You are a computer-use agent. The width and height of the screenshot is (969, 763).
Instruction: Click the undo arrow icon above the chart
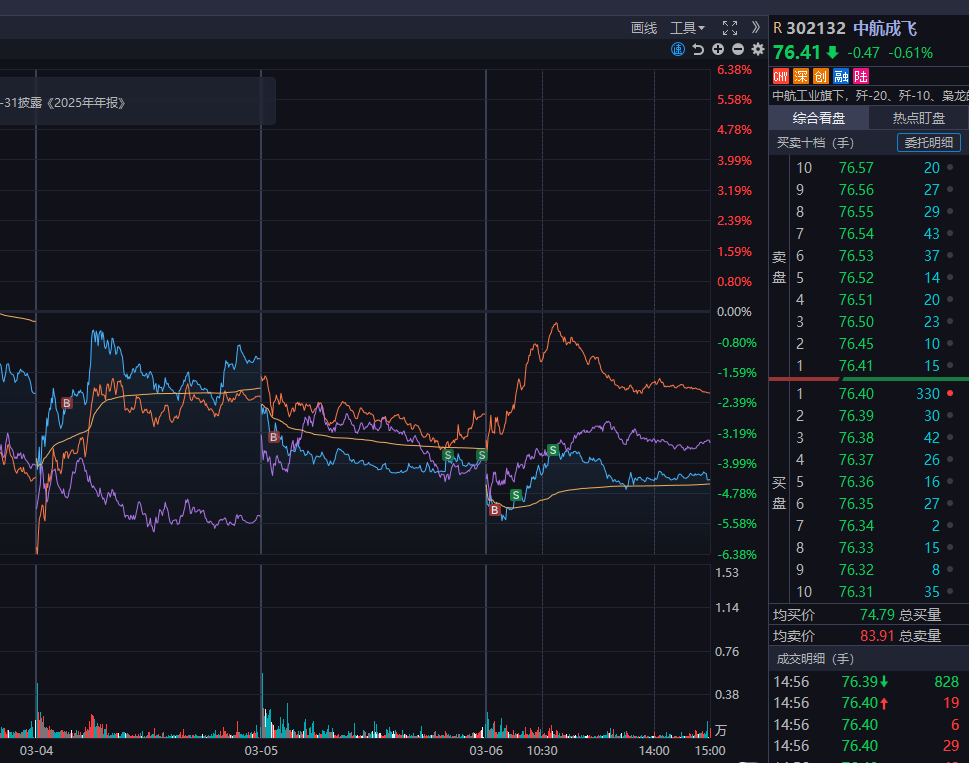click(698, 49)
